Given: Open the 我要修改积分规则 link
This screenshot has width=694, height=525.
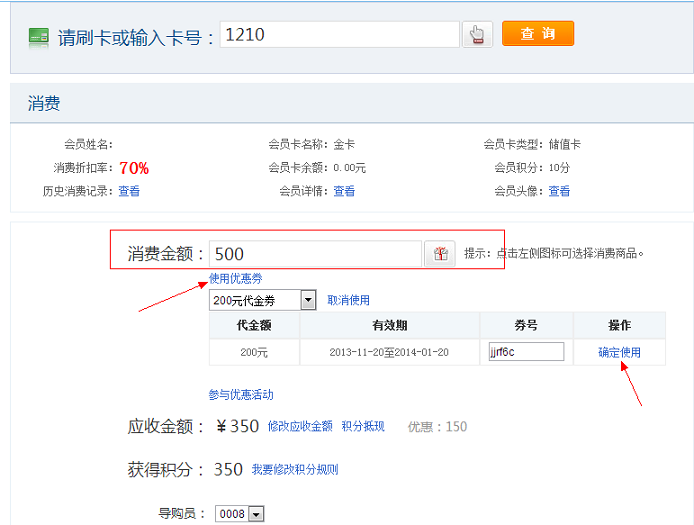Looking at the screenshot, I should coord(294,469).
